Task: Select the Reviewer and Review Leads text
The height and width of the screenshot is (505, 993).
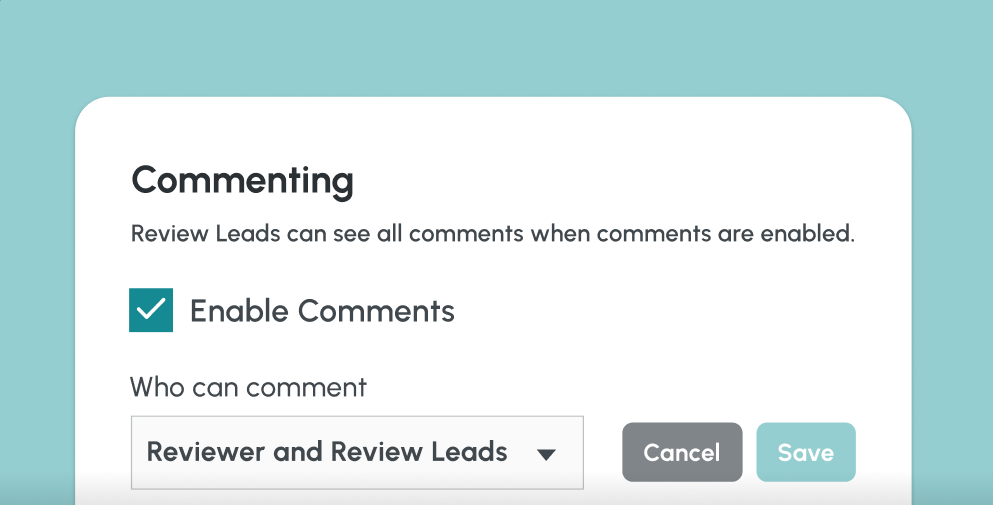Action: point(327,452)
